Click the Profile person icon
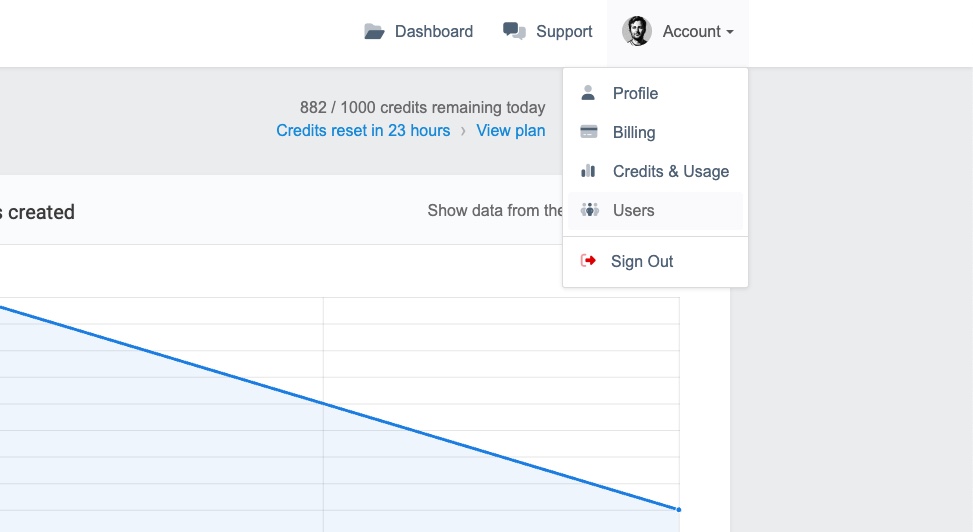Image resolution: width=973 pixels, height=532 pixels. (x=588, y=93)
